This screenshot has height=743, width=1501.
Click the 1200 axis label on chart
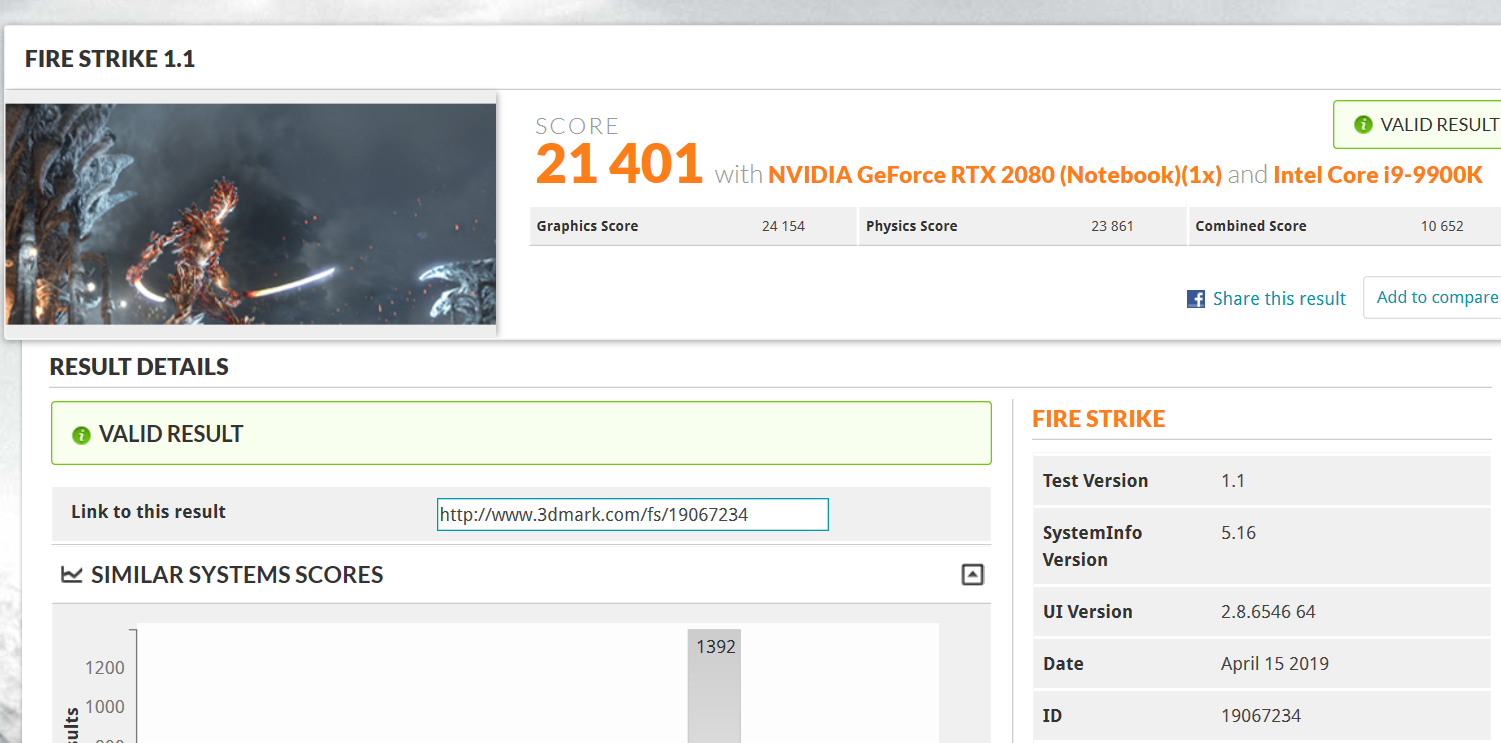click(x=105, y=668)
